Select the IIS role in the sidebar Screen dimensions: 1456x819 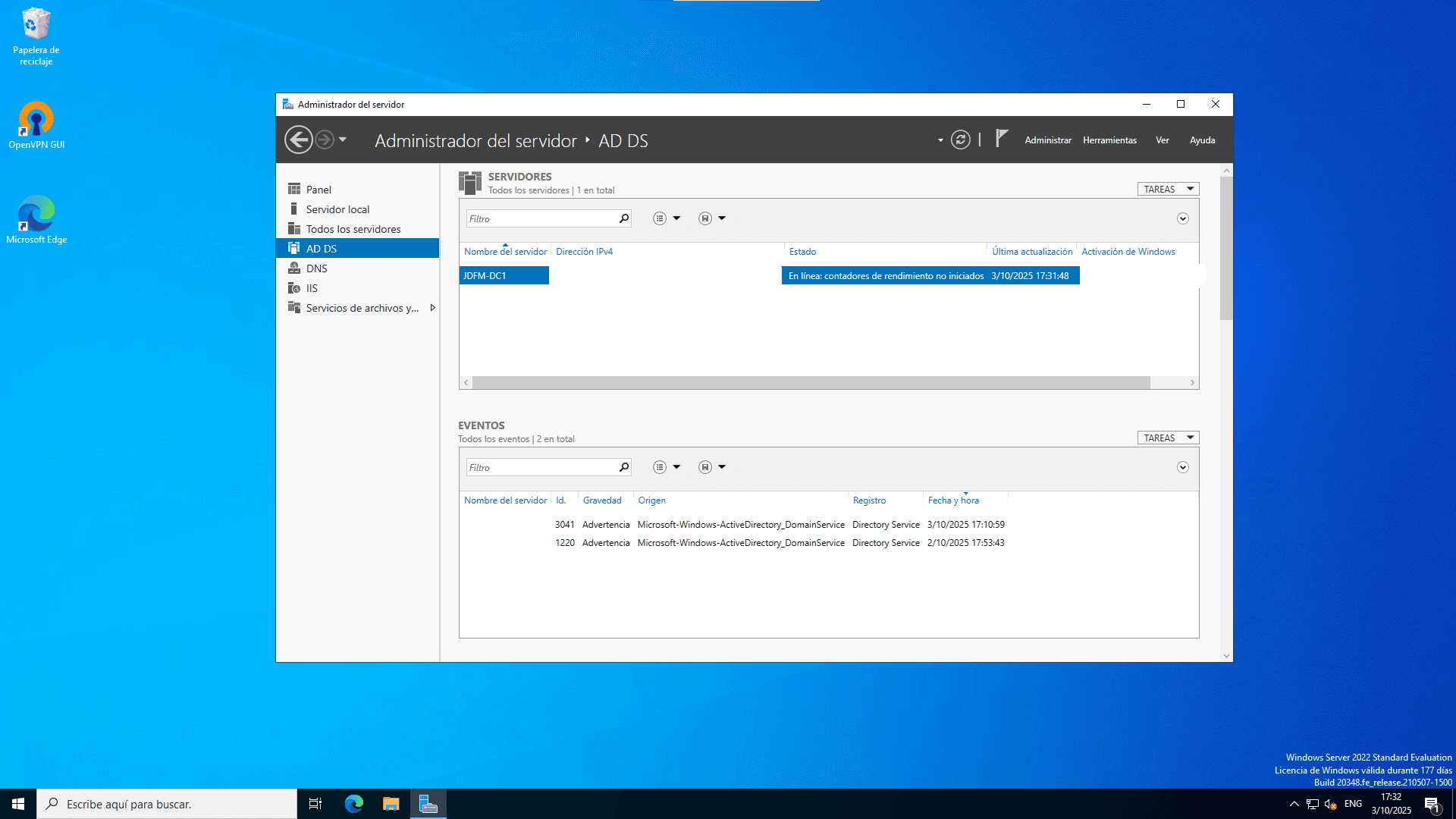tap(311, 287)
